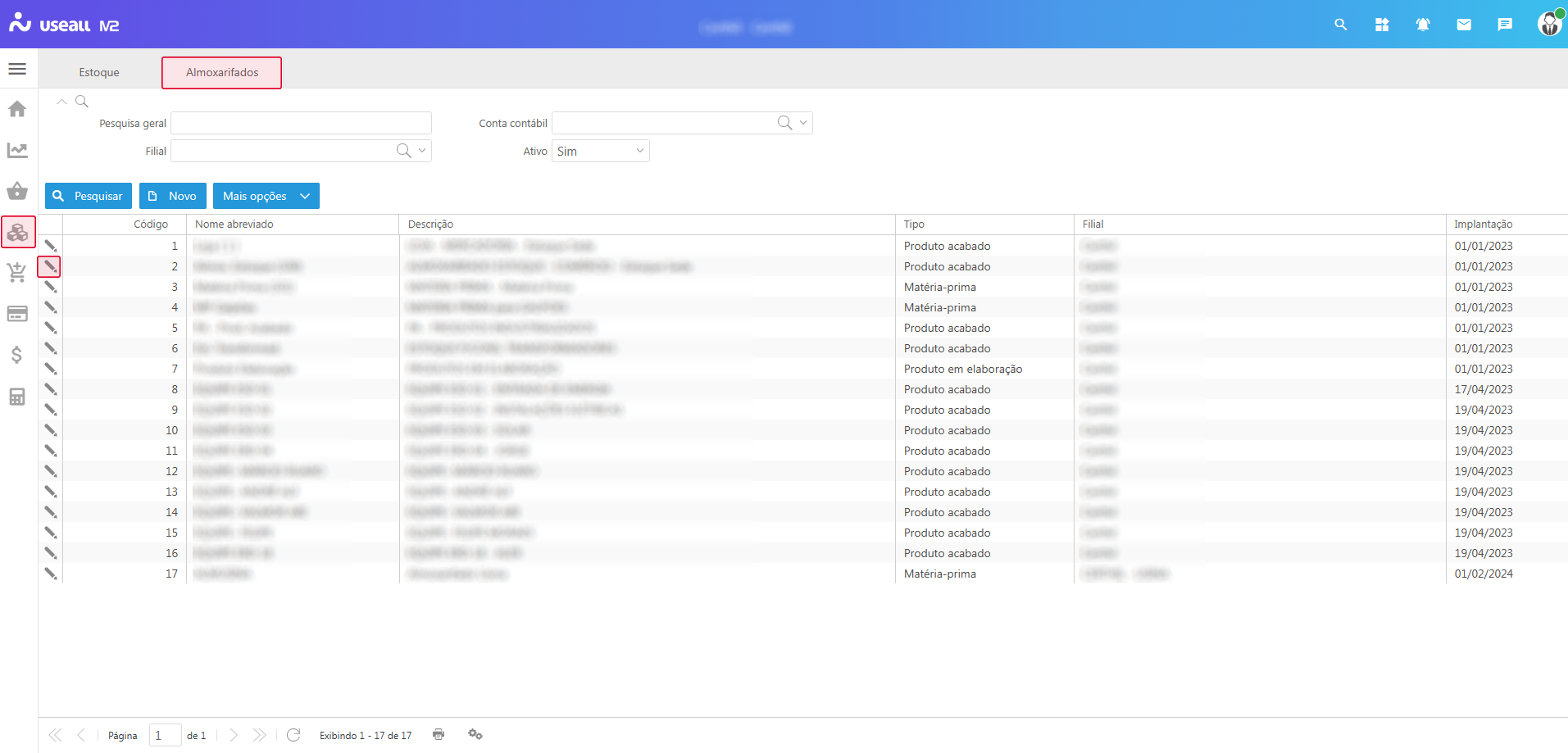Viewport: 1568px width, 753px height.
Task: Open grid settings gears icon in the footer
Action: (x=475, y=734)
